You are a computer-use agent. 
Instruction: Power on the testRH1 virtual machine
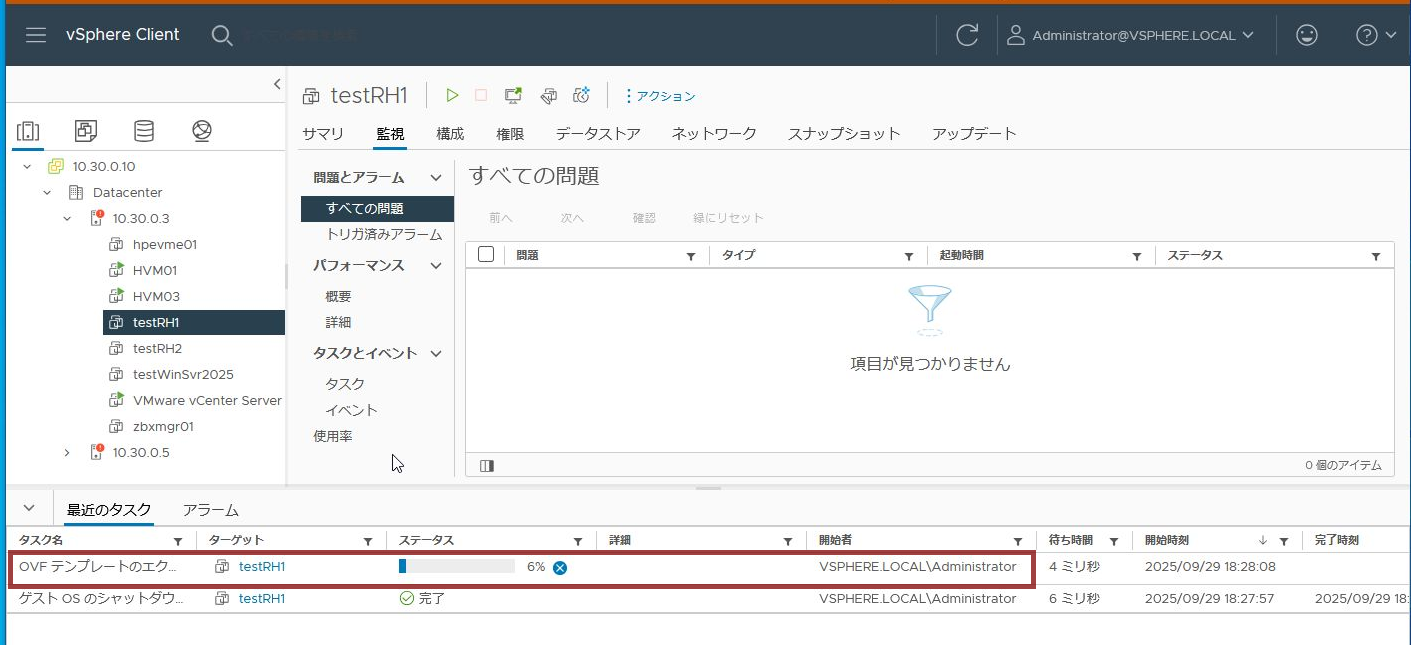(x=452, y=96)
